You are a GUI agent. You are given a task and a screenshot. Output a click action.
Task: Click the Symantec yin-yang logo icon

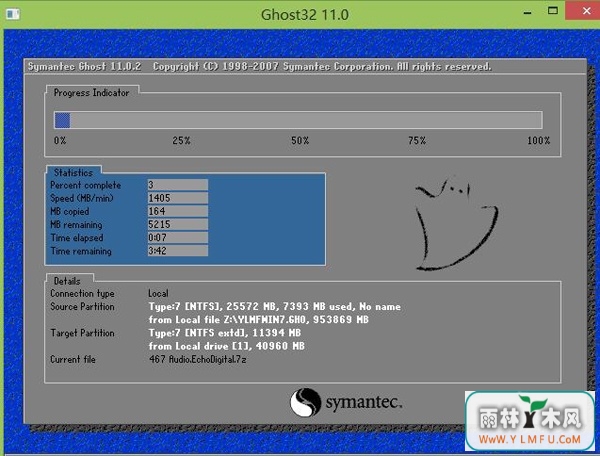pyautogui.click(x=305, y=402)
